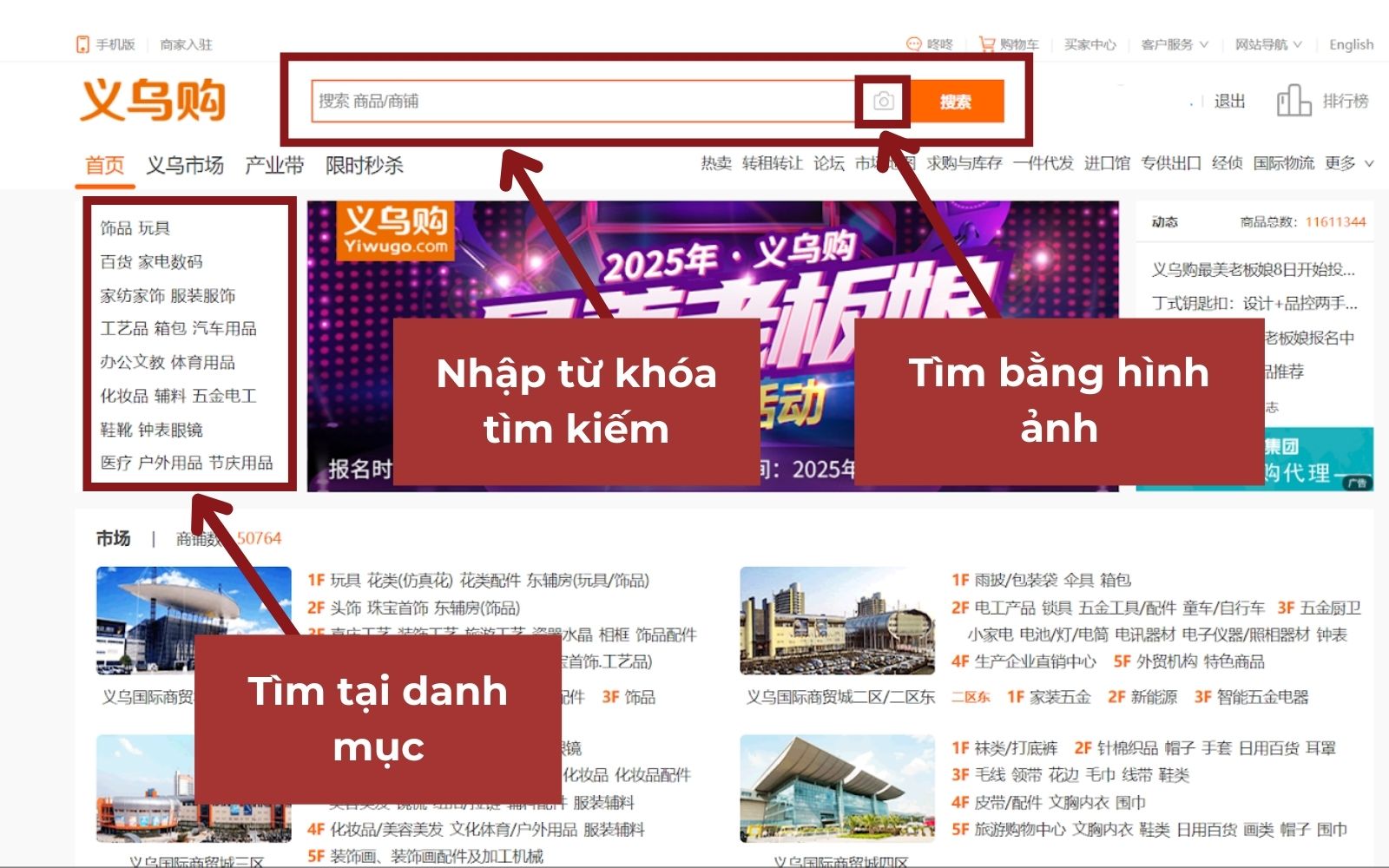Open 买家中心 buyer center

(1089, 44)
